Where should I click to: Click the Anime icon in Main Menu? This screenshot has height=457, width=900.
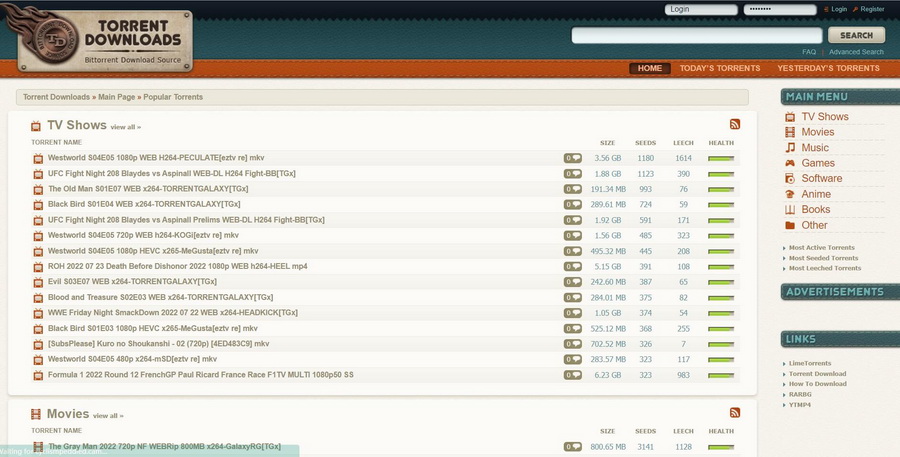pyautogui.click(x=790, y=194)
